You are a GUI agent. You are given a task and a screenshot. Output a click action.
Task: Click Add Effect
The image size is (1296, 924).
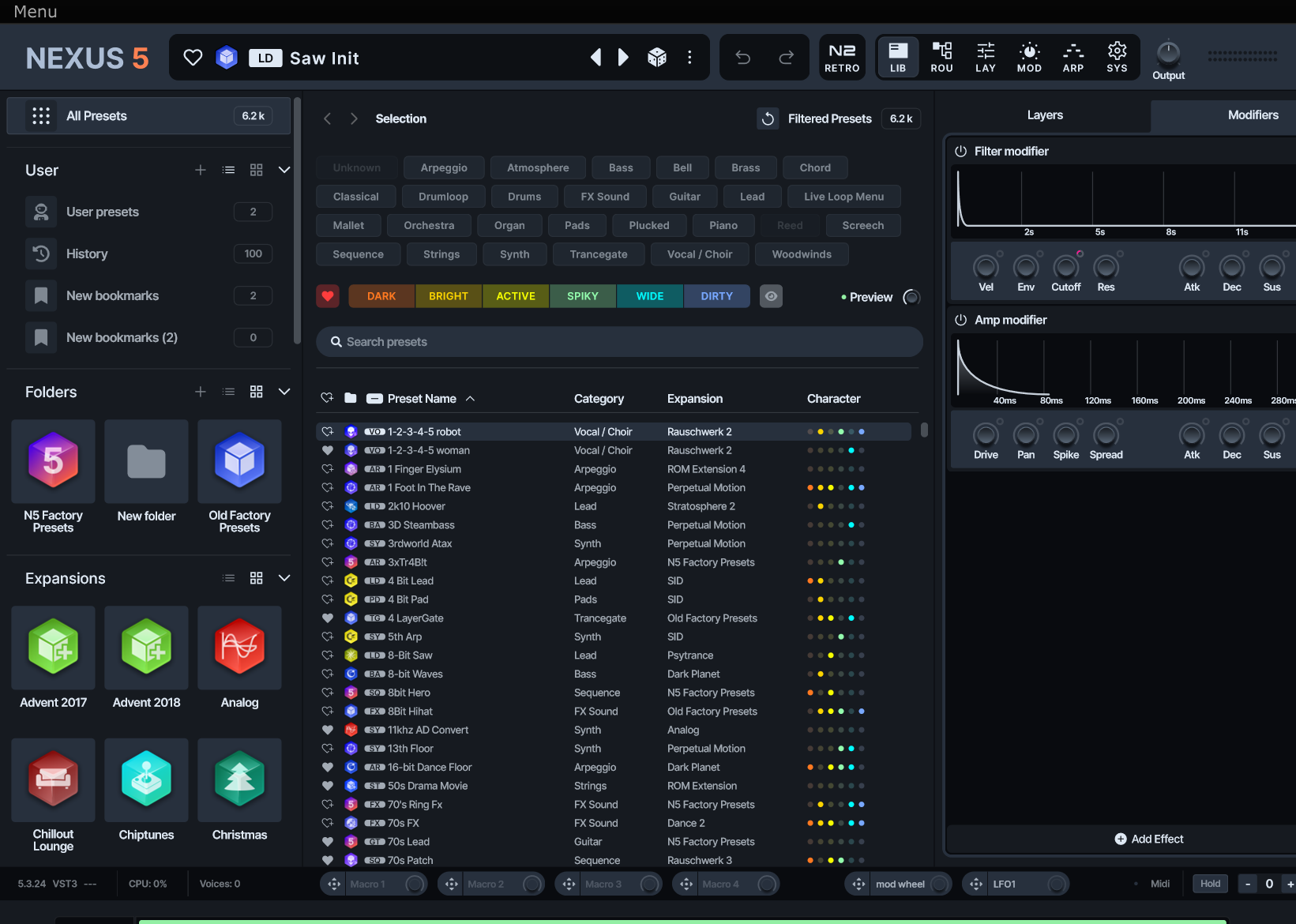coord(1149,839)
